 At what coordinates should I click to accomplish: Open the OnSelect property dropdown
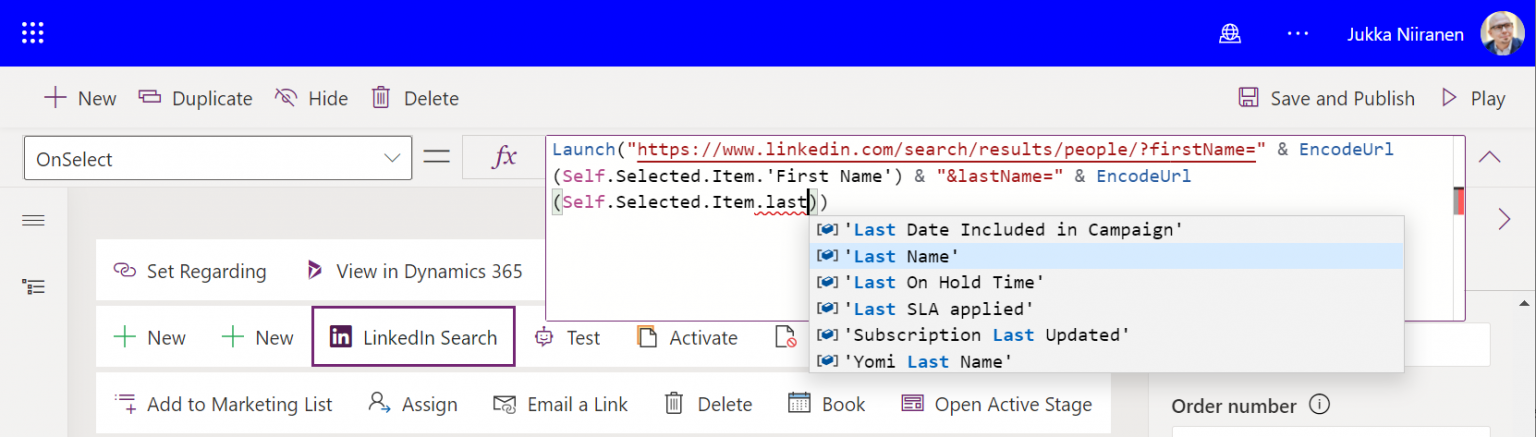coord(217,158)
